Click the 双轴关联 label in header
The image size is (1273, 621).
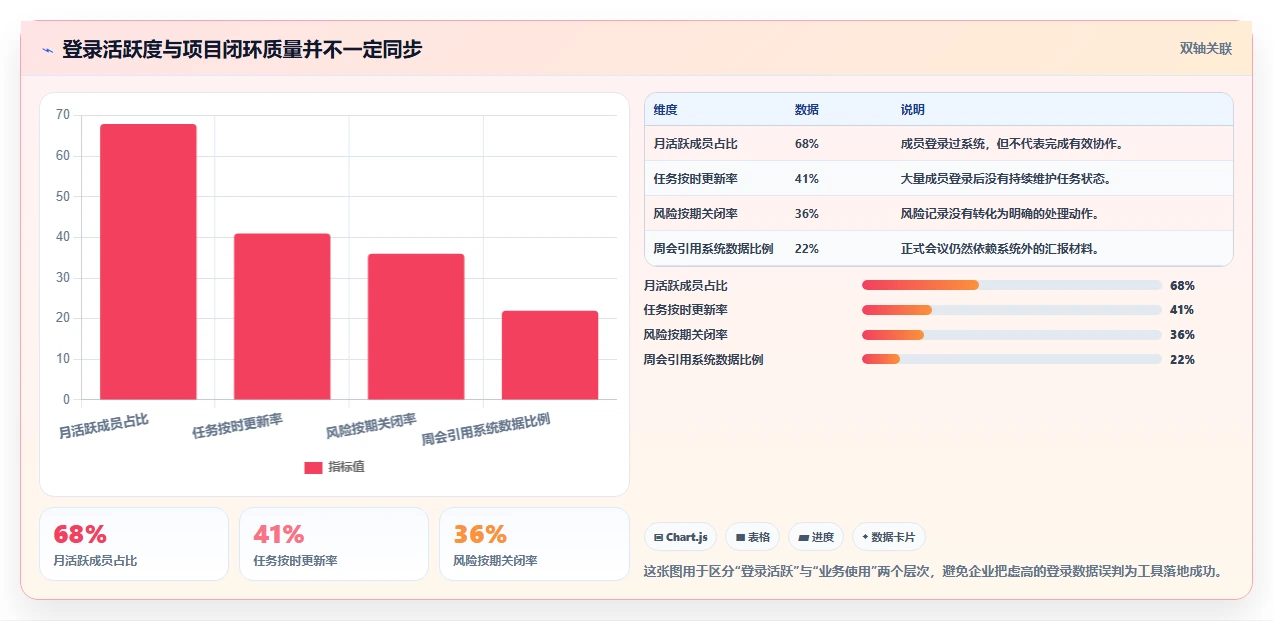(x=1206, y=48)
